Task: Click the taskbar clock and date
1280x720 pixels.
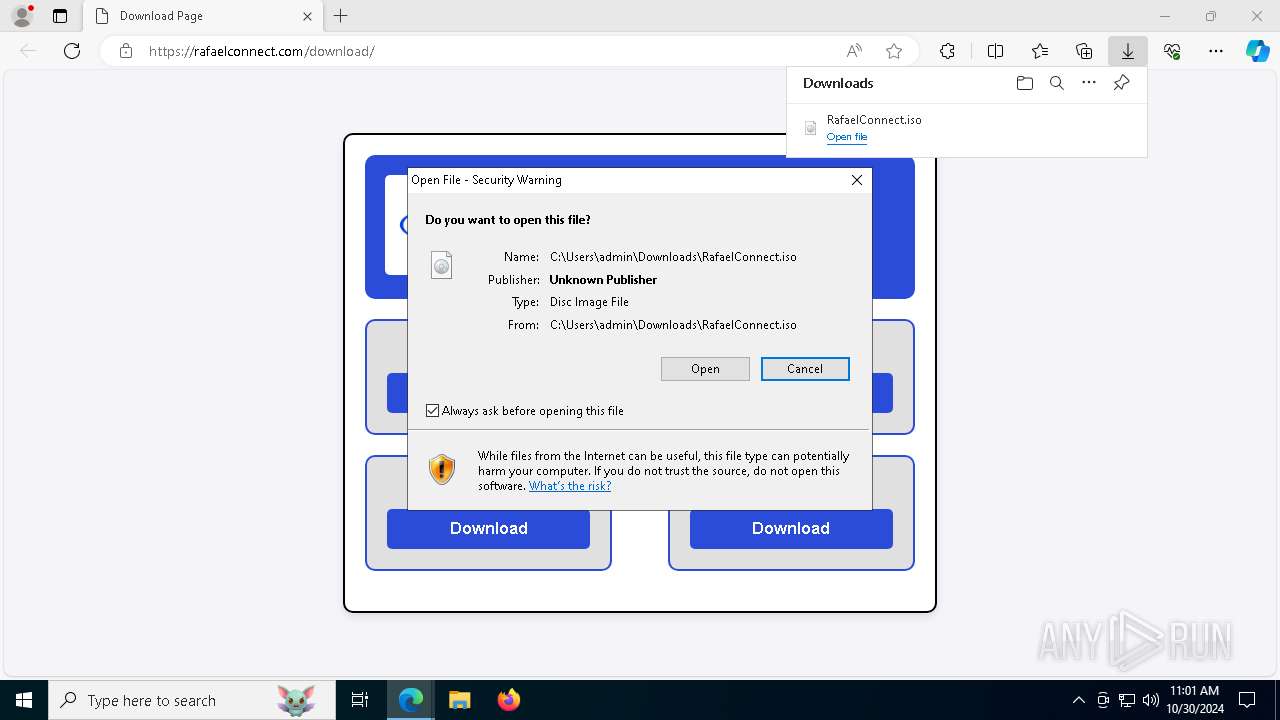Action: [x=1194, y=700]
